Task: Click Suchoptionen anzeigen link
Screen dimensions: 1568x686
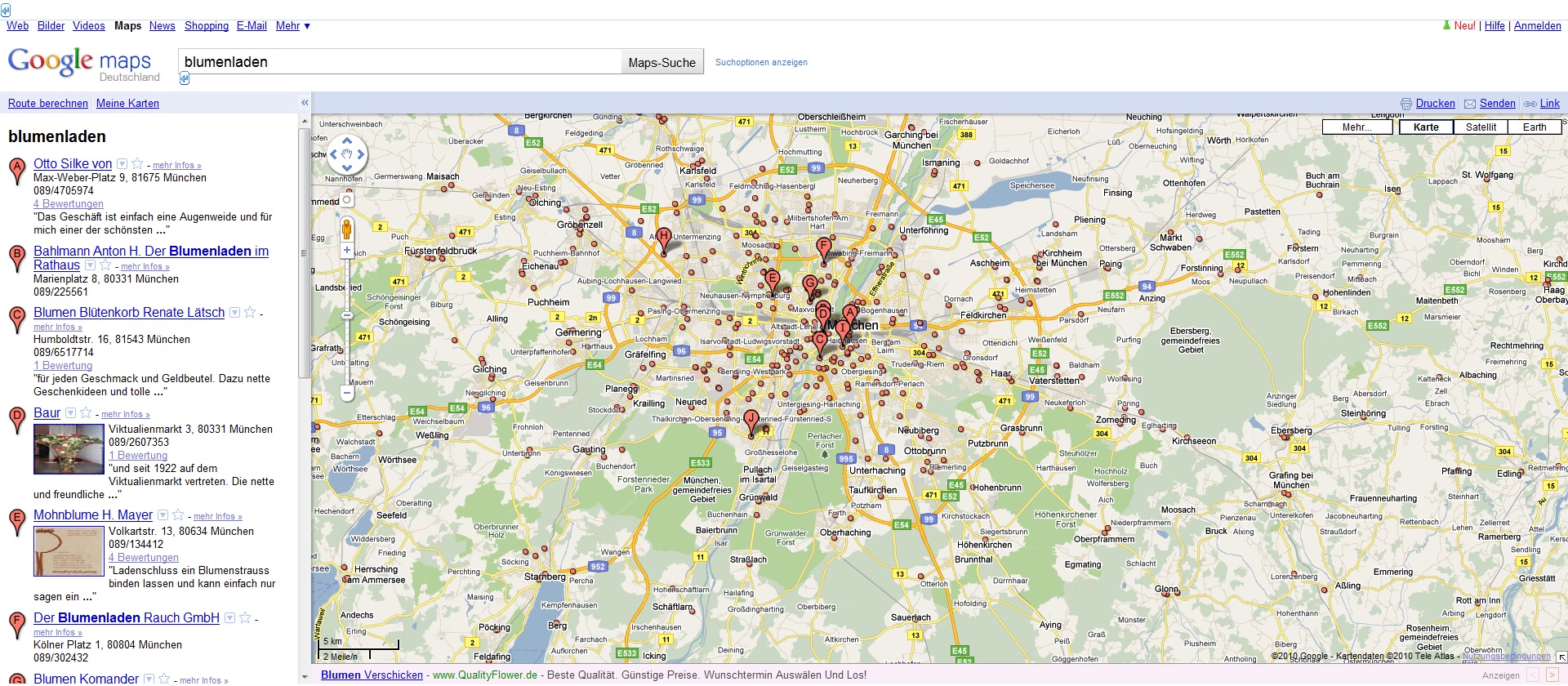Action: pyautogui.click(x=761, y=62)
